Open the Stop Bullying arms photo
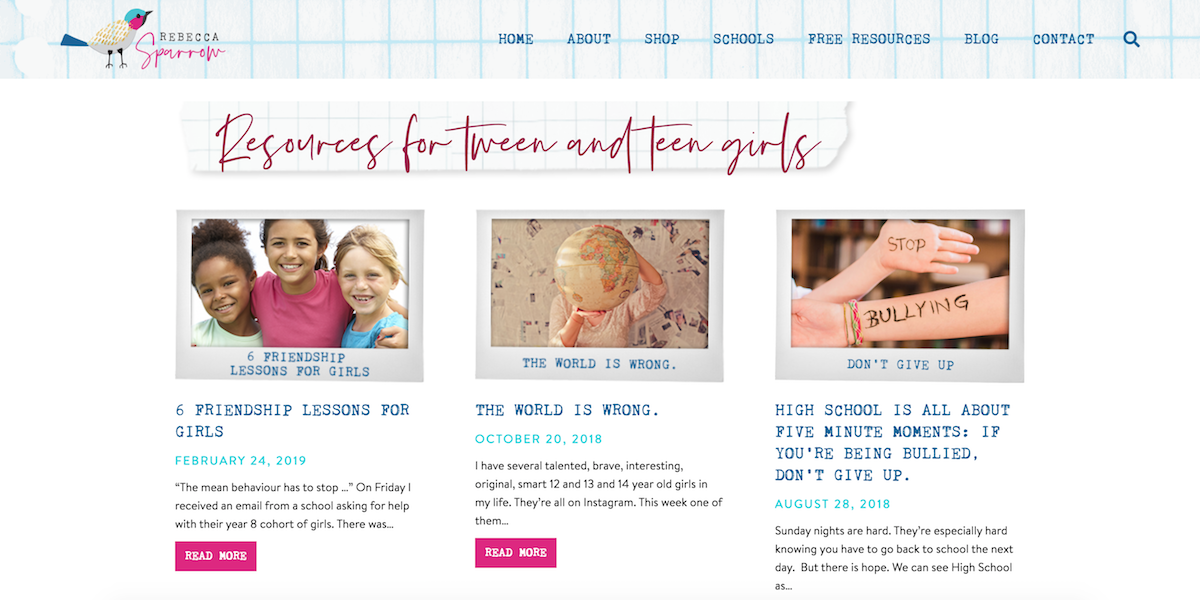Screen dimensions: 1200x600 pos(899,295)
